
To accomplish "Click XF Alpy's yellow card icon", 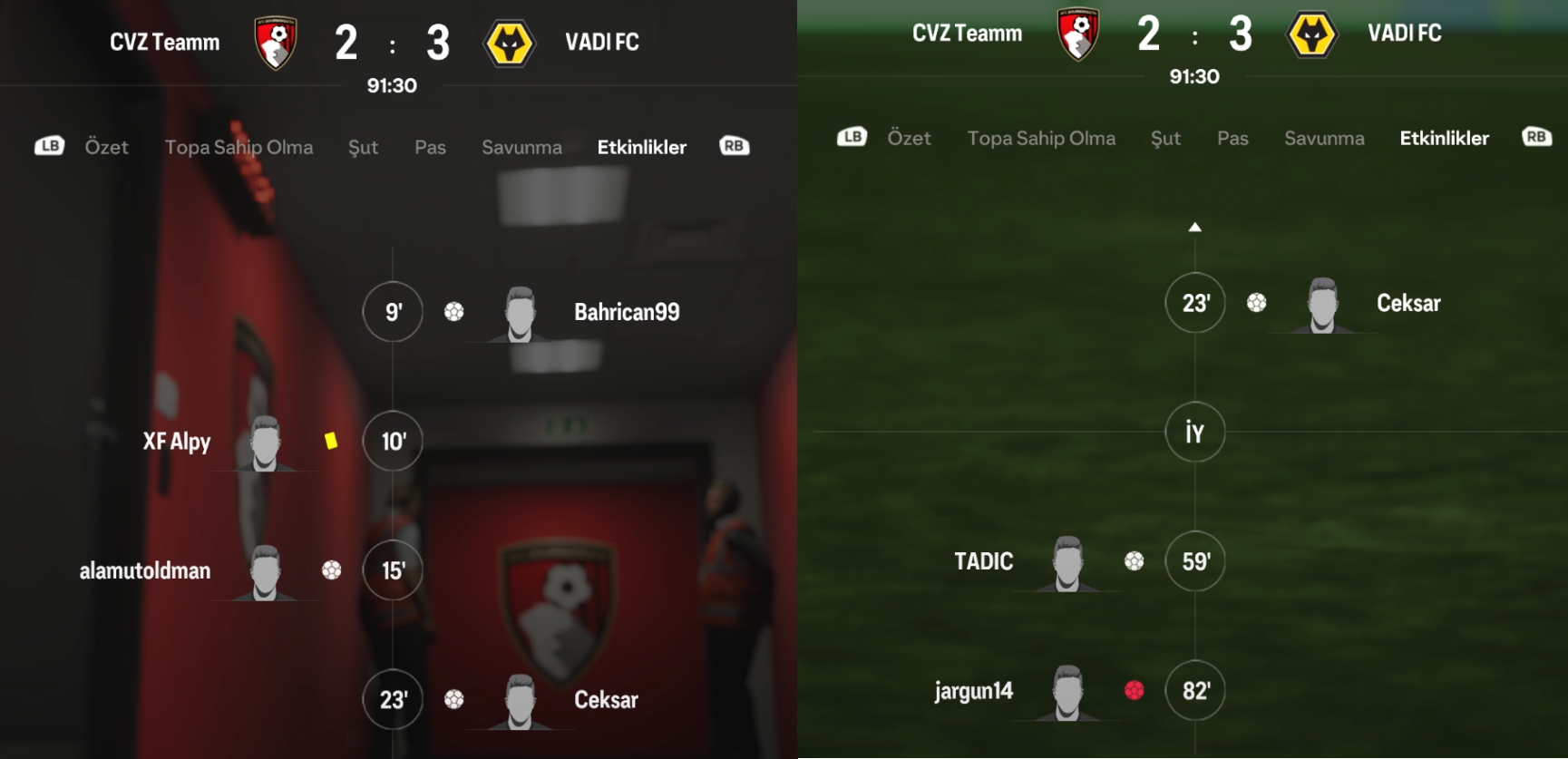I will [x=331, y=441].
